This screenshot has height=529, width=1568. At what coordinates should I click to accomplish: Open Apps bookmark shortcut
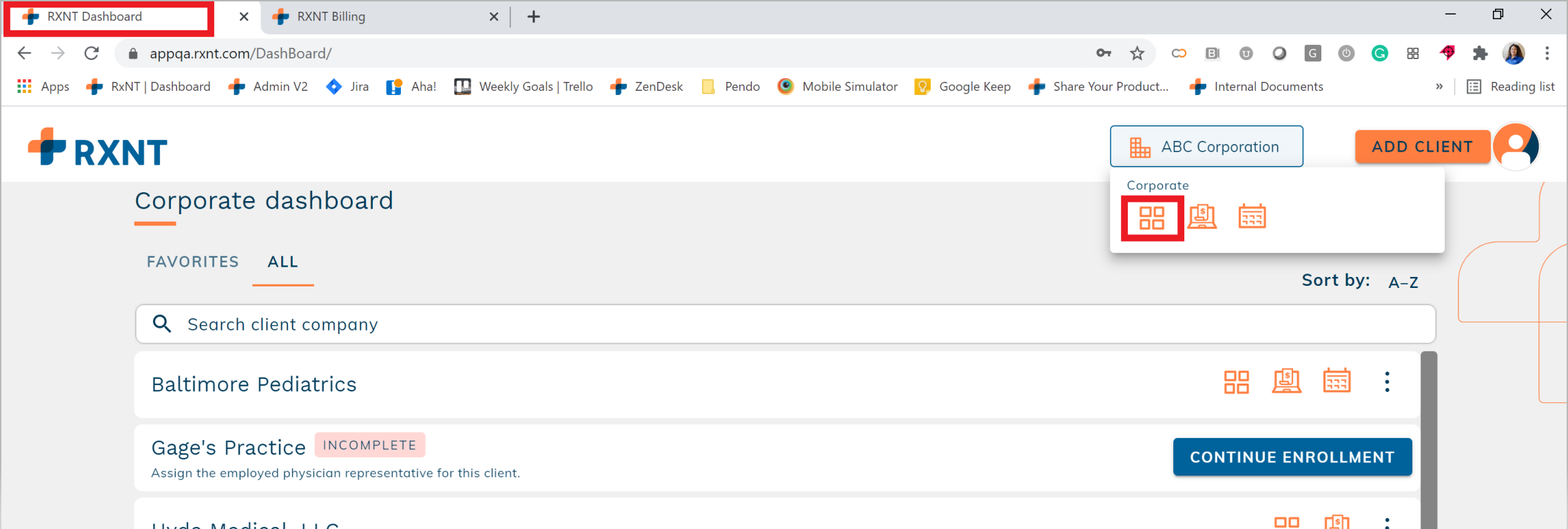click(43, 86)
